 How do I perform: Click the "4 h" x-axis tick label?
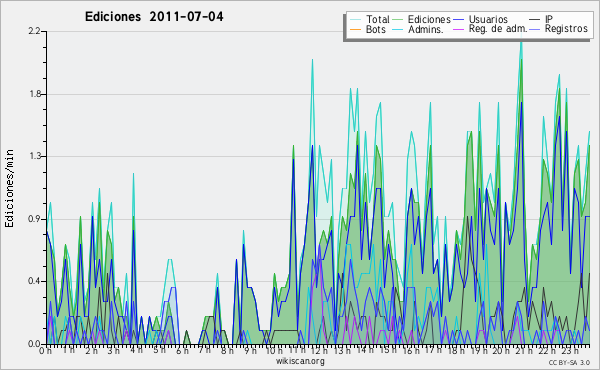136,351
